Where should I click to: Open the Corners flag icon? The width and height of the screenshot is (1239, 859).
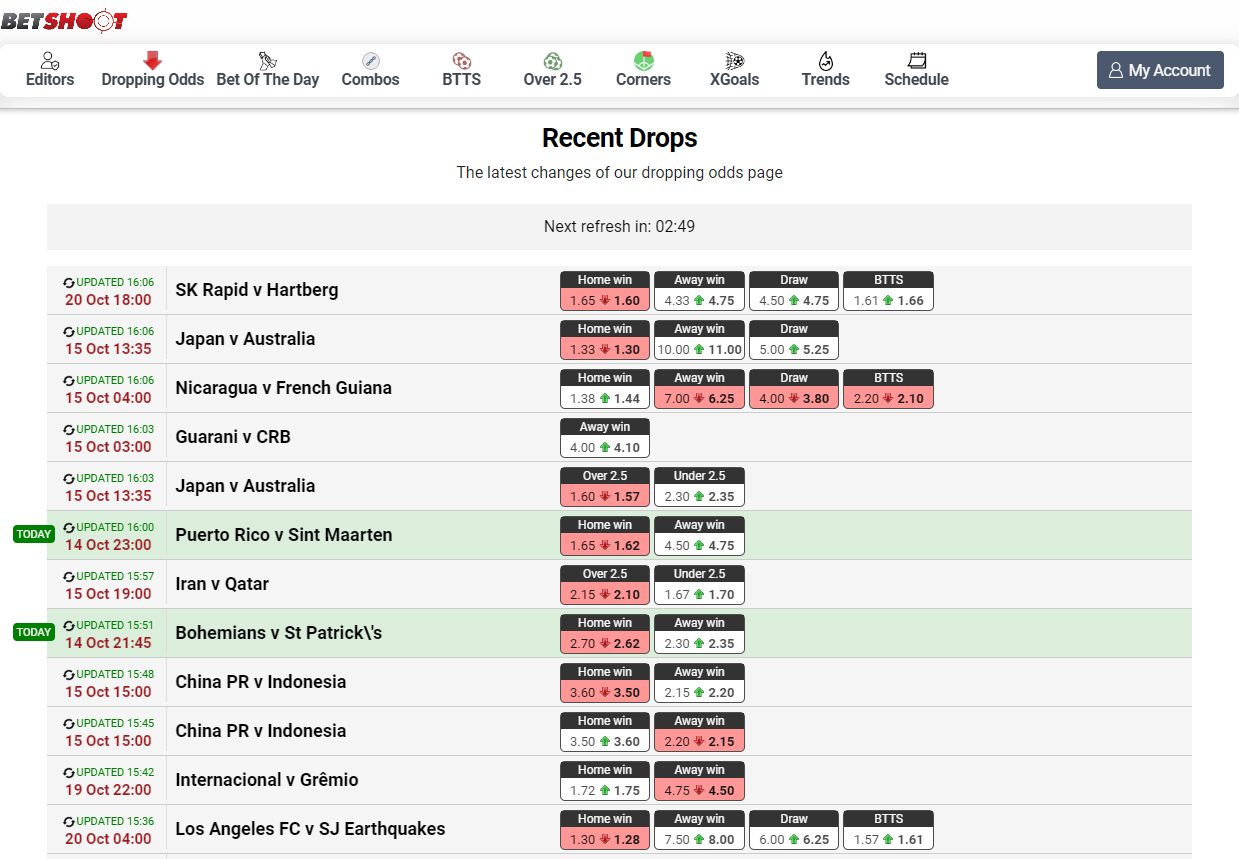644,61
